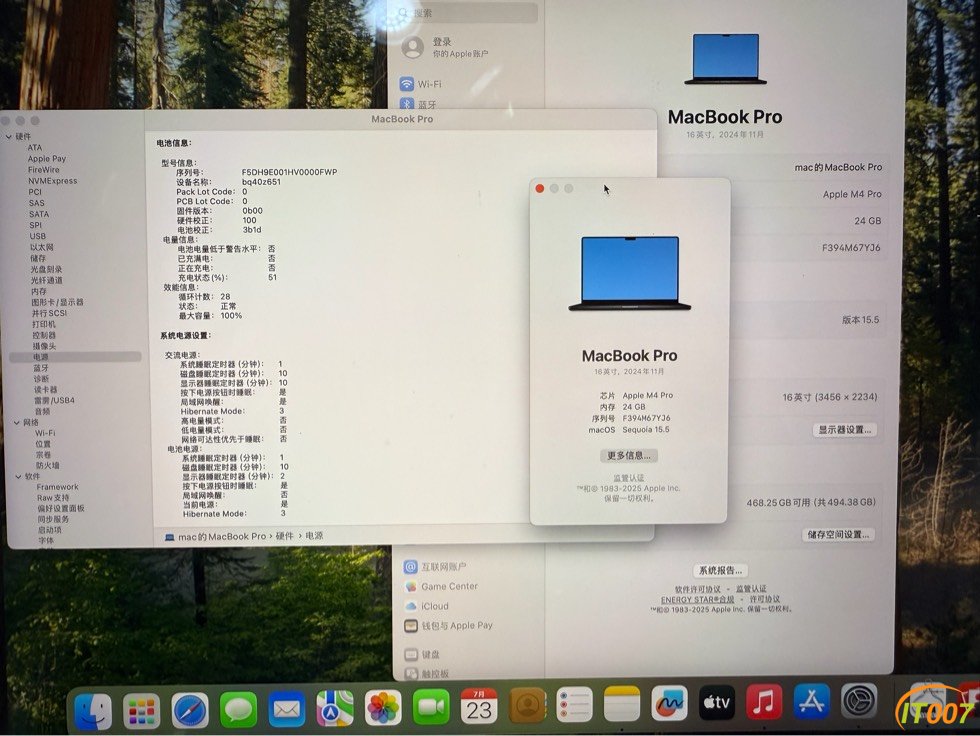Click the Settings search field 搜索

pyautogui.click(x=466, y=12)
